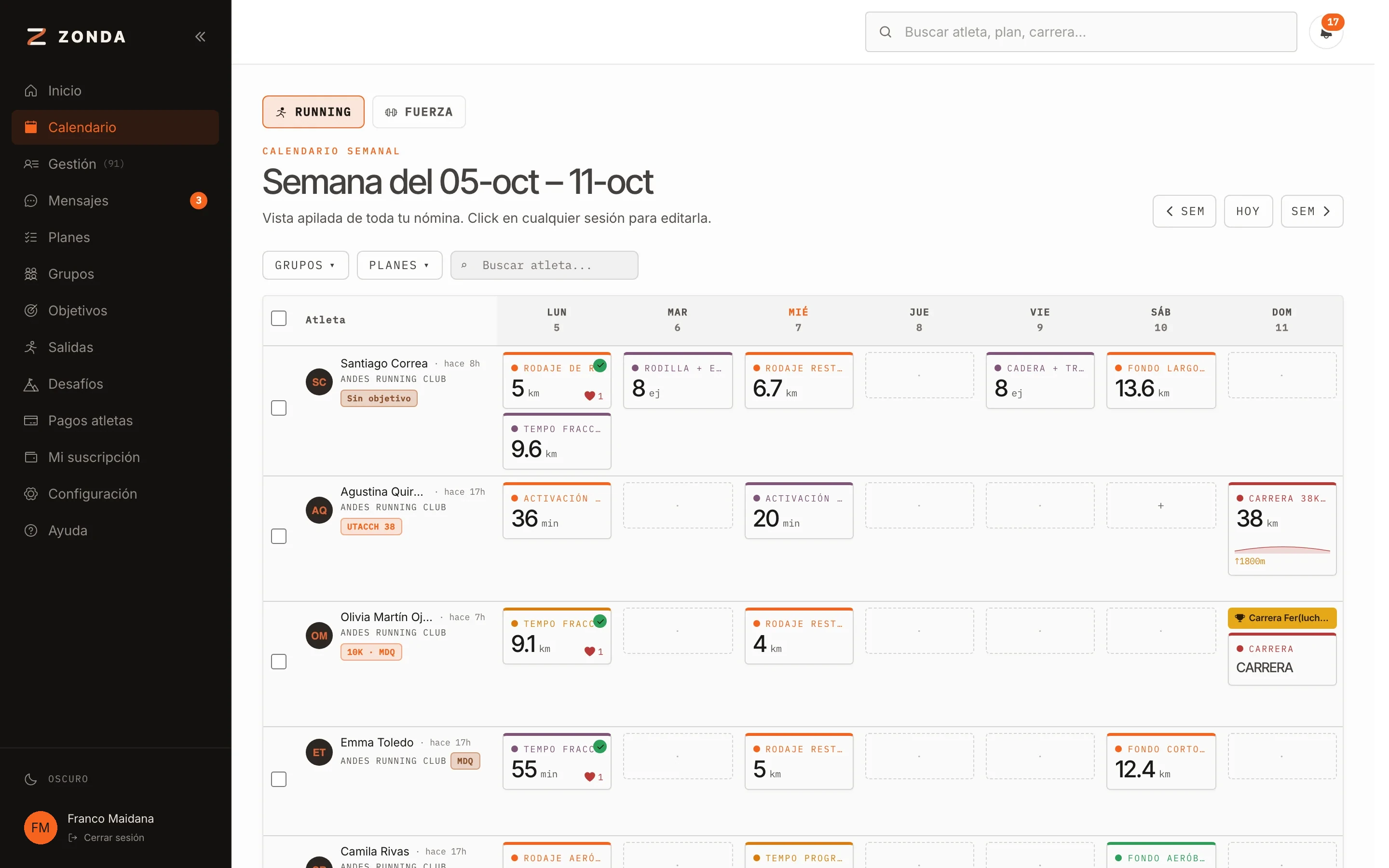Viewport: 1389px width, 868px height.
Task: Add session on Agustina's Saturday plus cell
Action: [1160, 505]
